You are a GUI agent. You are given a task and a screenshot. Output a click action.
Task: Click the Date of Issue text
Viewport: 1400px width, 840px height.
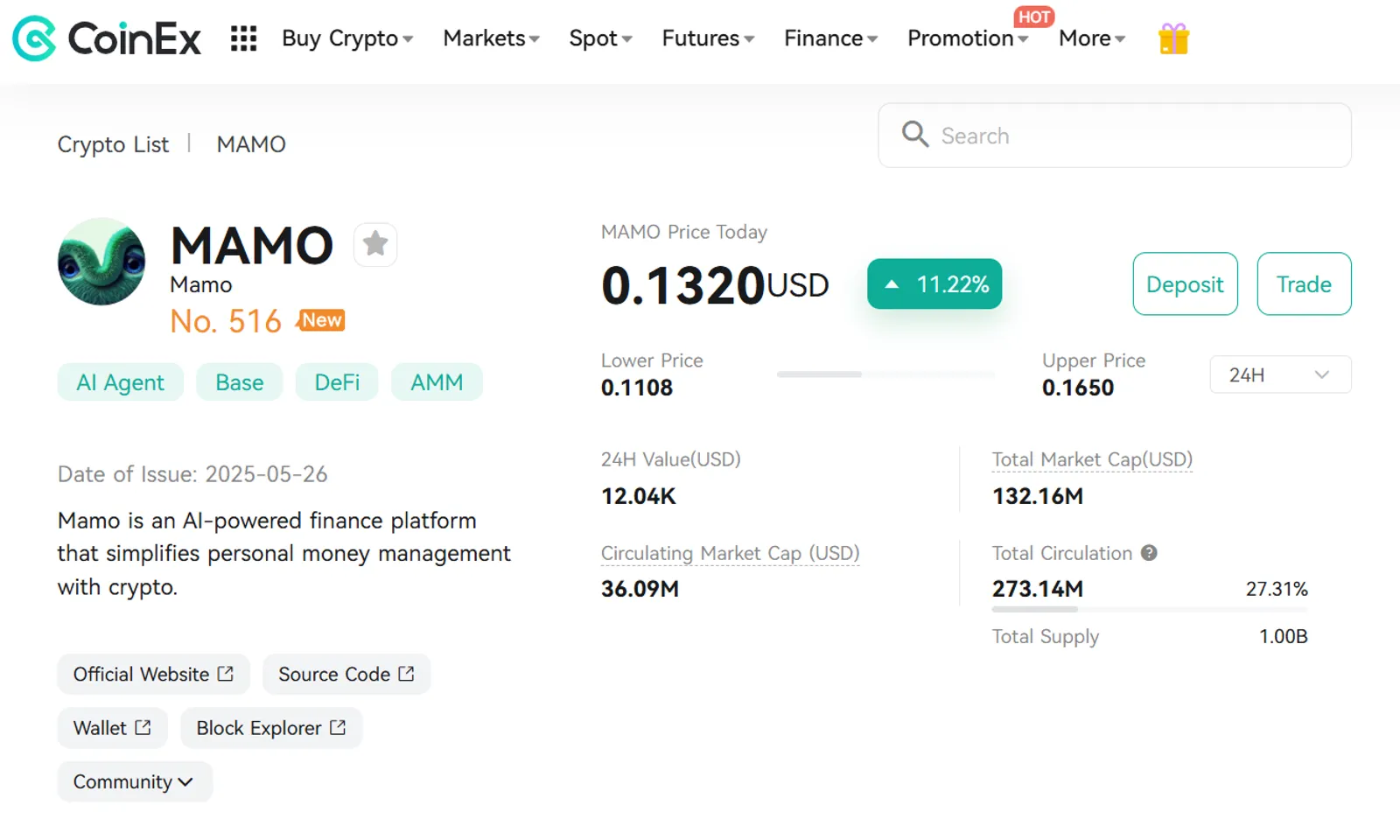coord(192,474)
